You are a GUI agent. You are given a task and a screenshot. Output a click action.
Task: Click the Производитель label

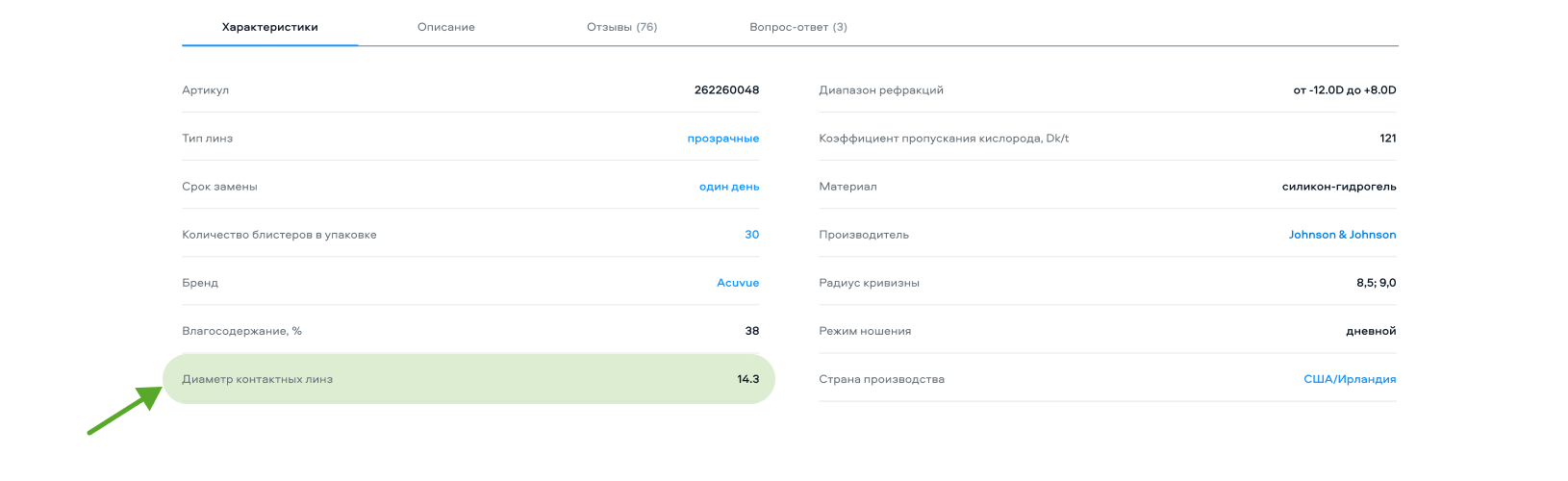pyautogui.click(x=864, y=235)
